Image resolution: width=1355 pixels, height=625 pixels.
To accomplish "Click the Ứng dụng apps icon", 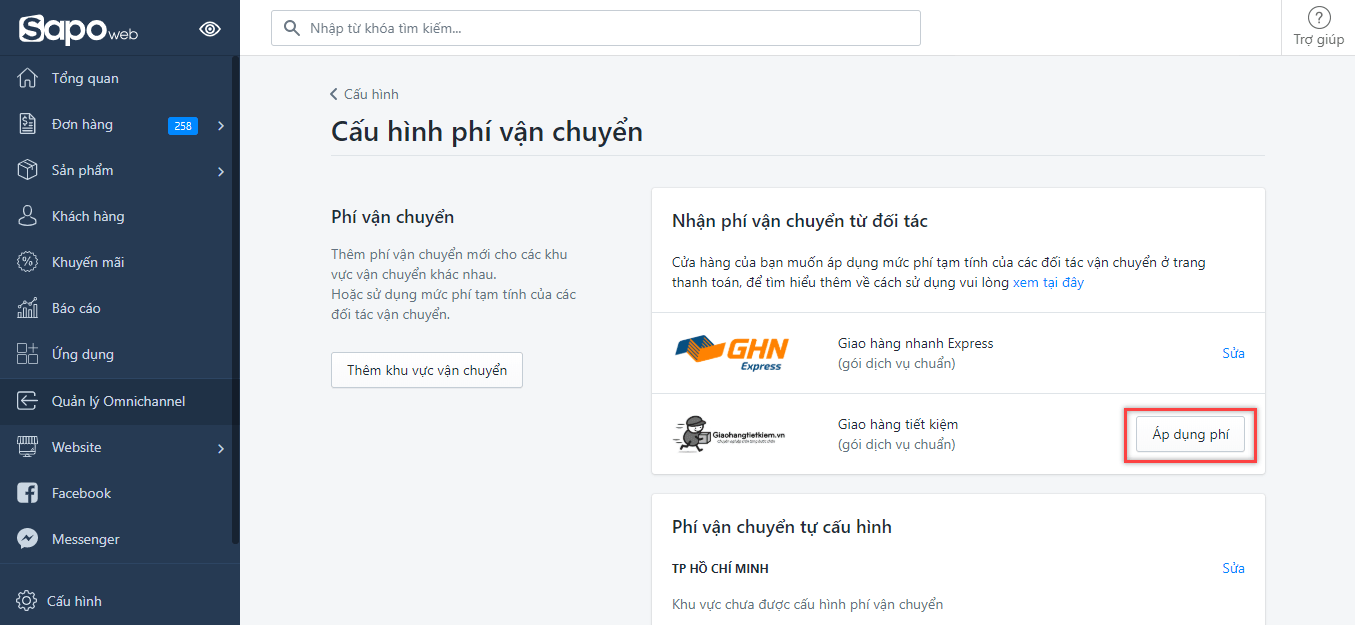I will [x=27, y=354].
